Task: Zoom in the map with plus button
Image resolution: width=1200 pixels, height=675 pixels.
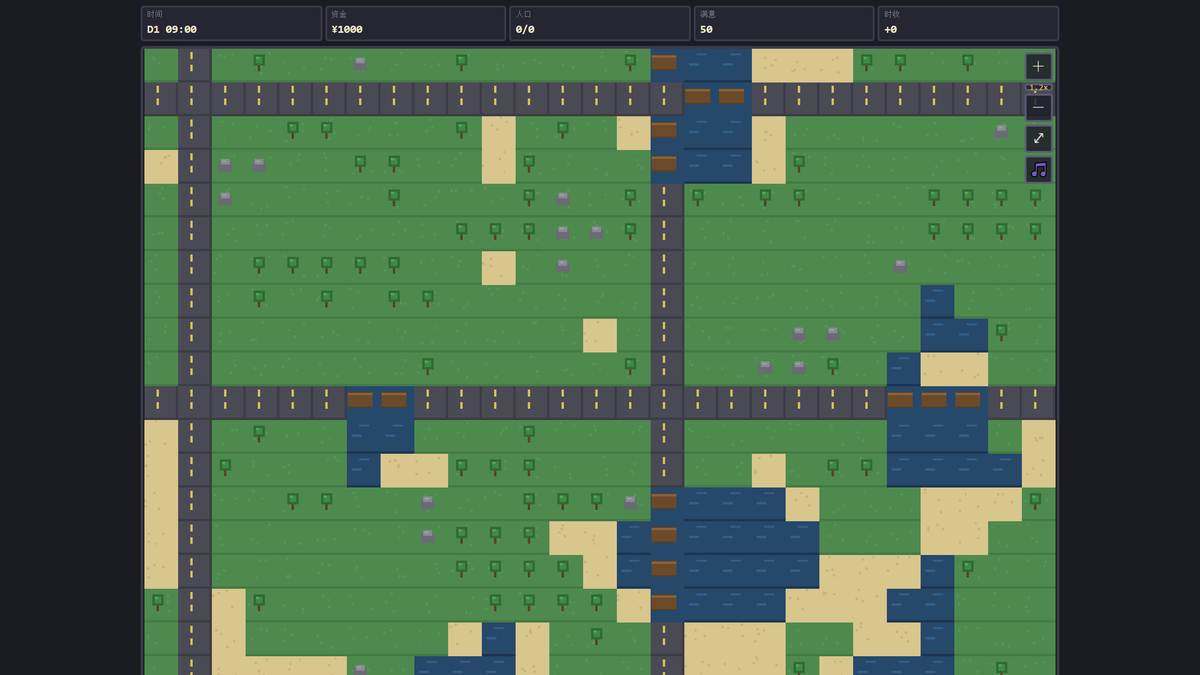Action: pos(1038,66)
